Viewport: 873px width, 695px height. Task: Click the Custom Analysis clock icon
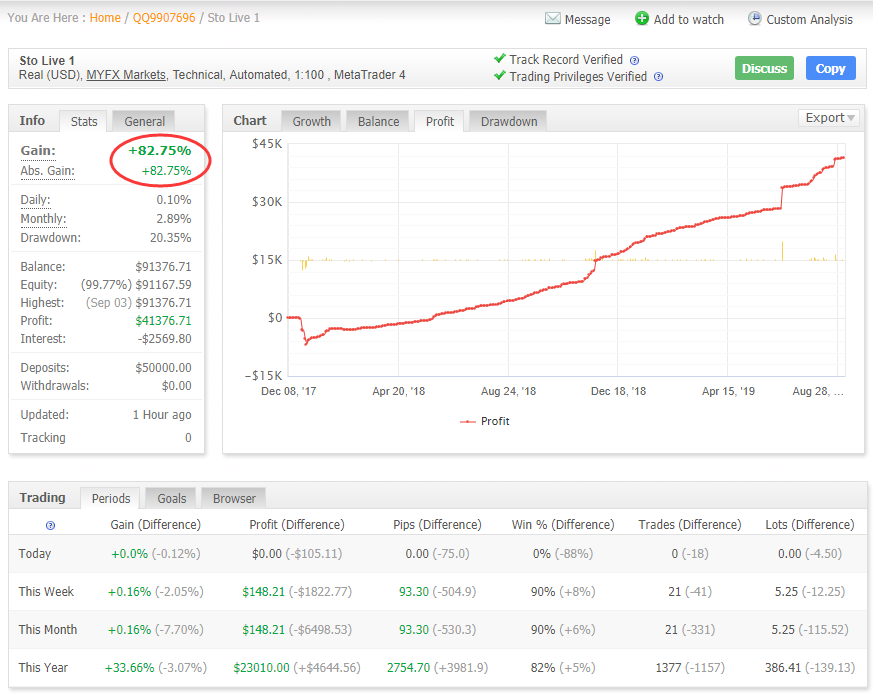pos(754,18)
